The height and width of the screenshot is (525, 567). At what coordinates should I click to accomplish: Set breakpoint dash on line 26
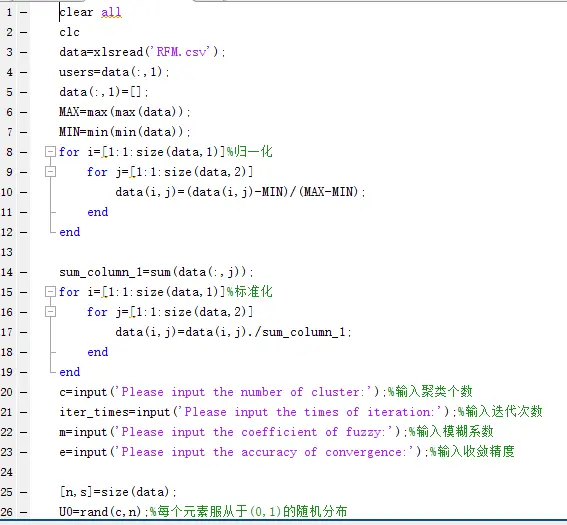pos(24,512)
